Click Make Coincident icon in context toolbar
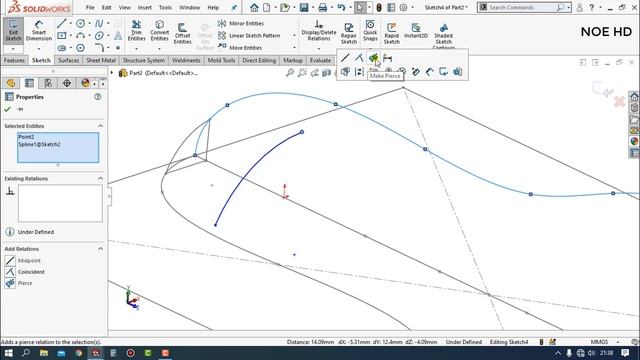 [x=359, y=58]
